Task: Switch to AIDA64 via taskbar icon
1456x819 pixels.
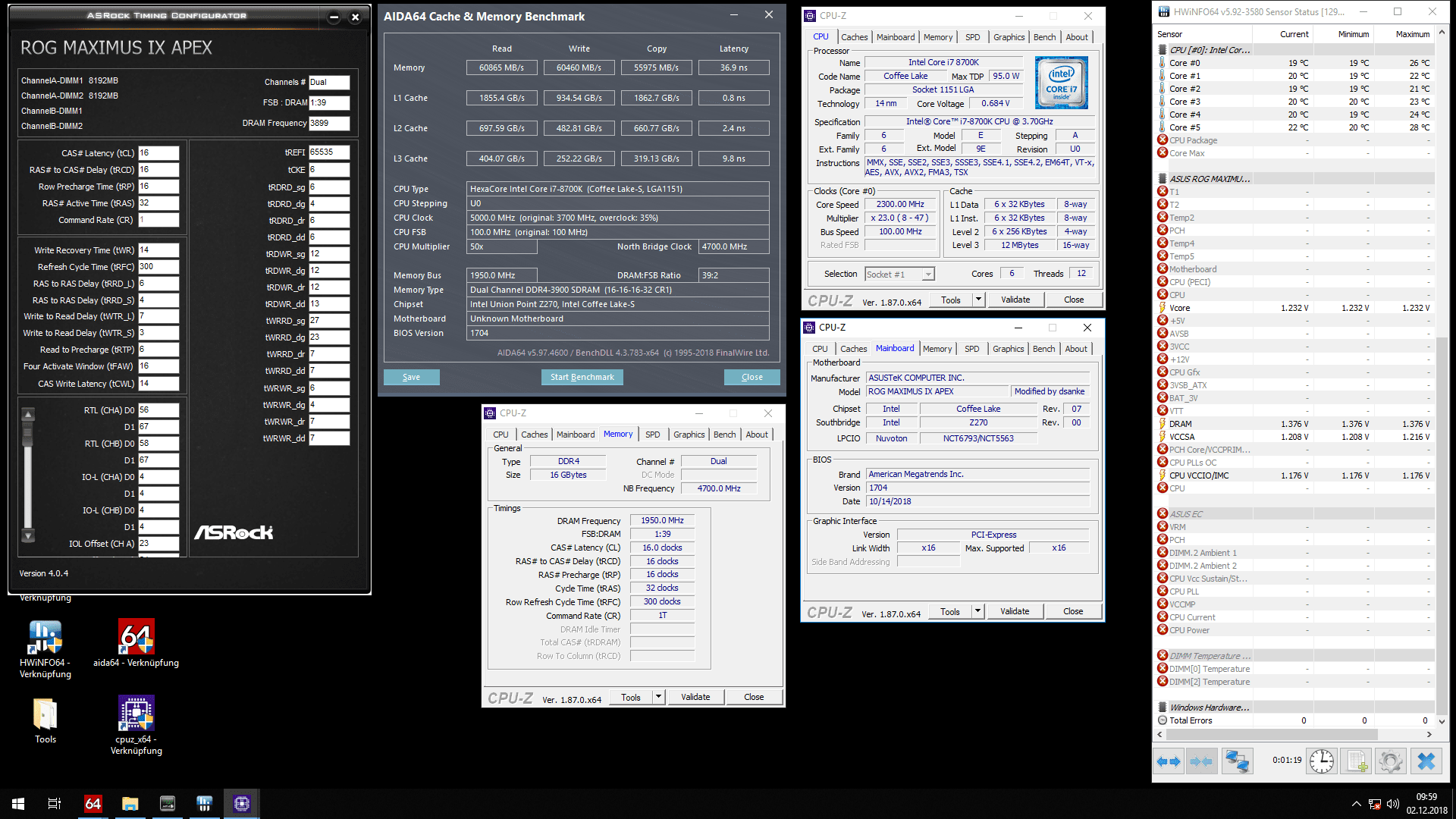Action: pyautogui.click(x=93, y=804)
